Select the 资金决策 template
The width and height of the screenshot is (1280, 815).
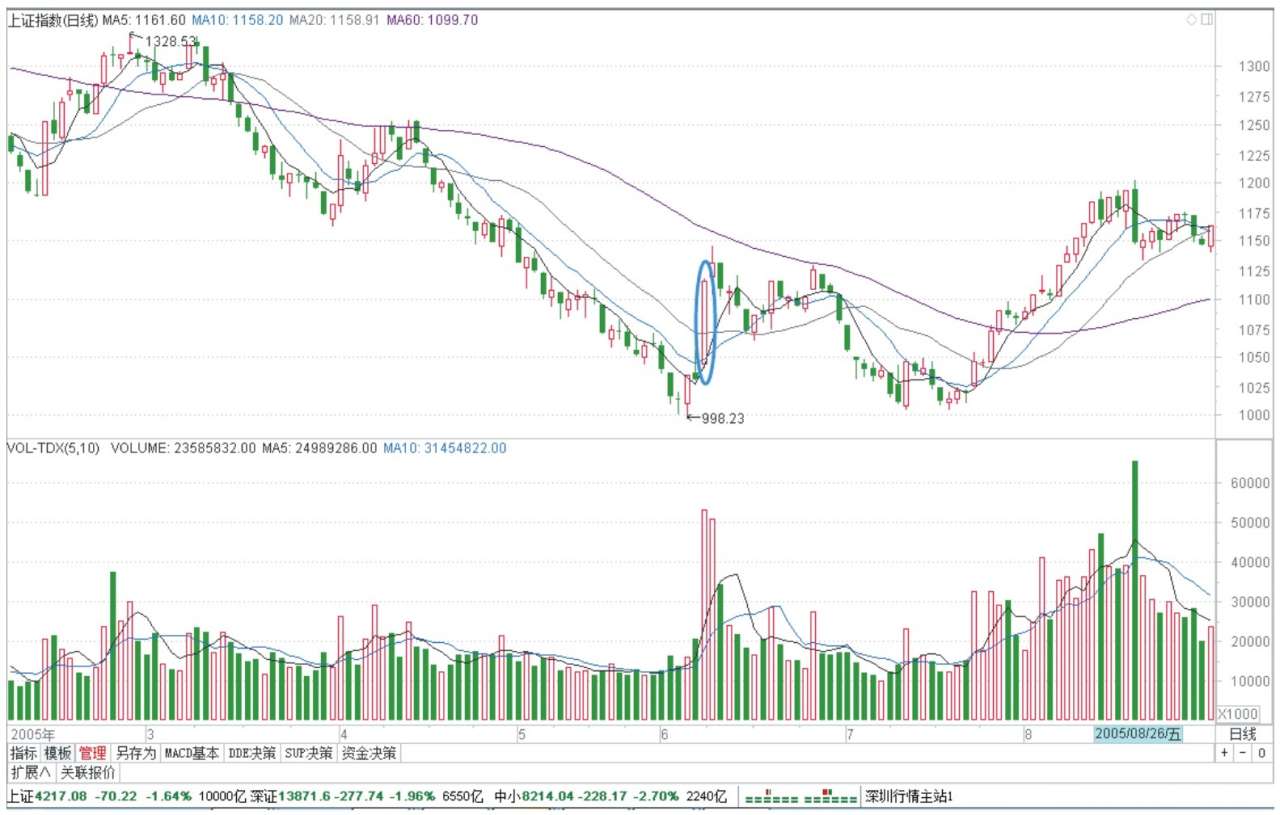pos(369,753)
